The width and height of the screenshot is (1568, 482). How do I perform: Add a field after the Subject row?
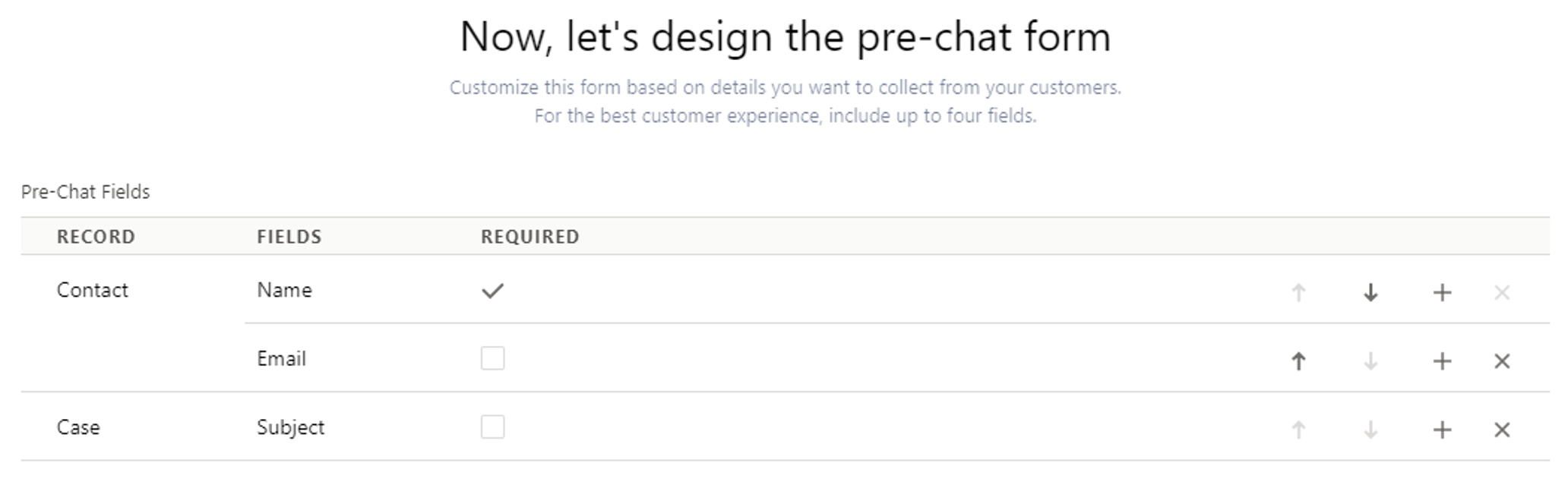click(1442, 430)
